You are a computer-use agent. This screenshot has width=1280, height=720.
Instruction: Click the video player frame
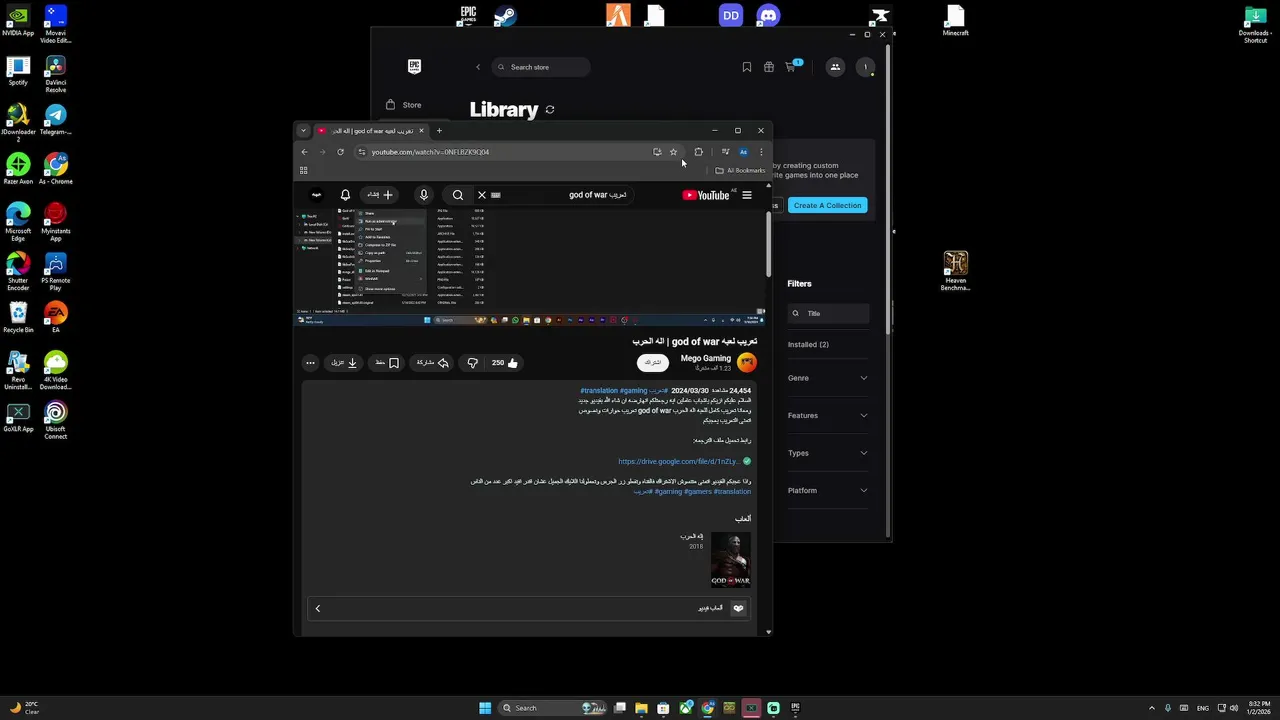tap(530, 267)
